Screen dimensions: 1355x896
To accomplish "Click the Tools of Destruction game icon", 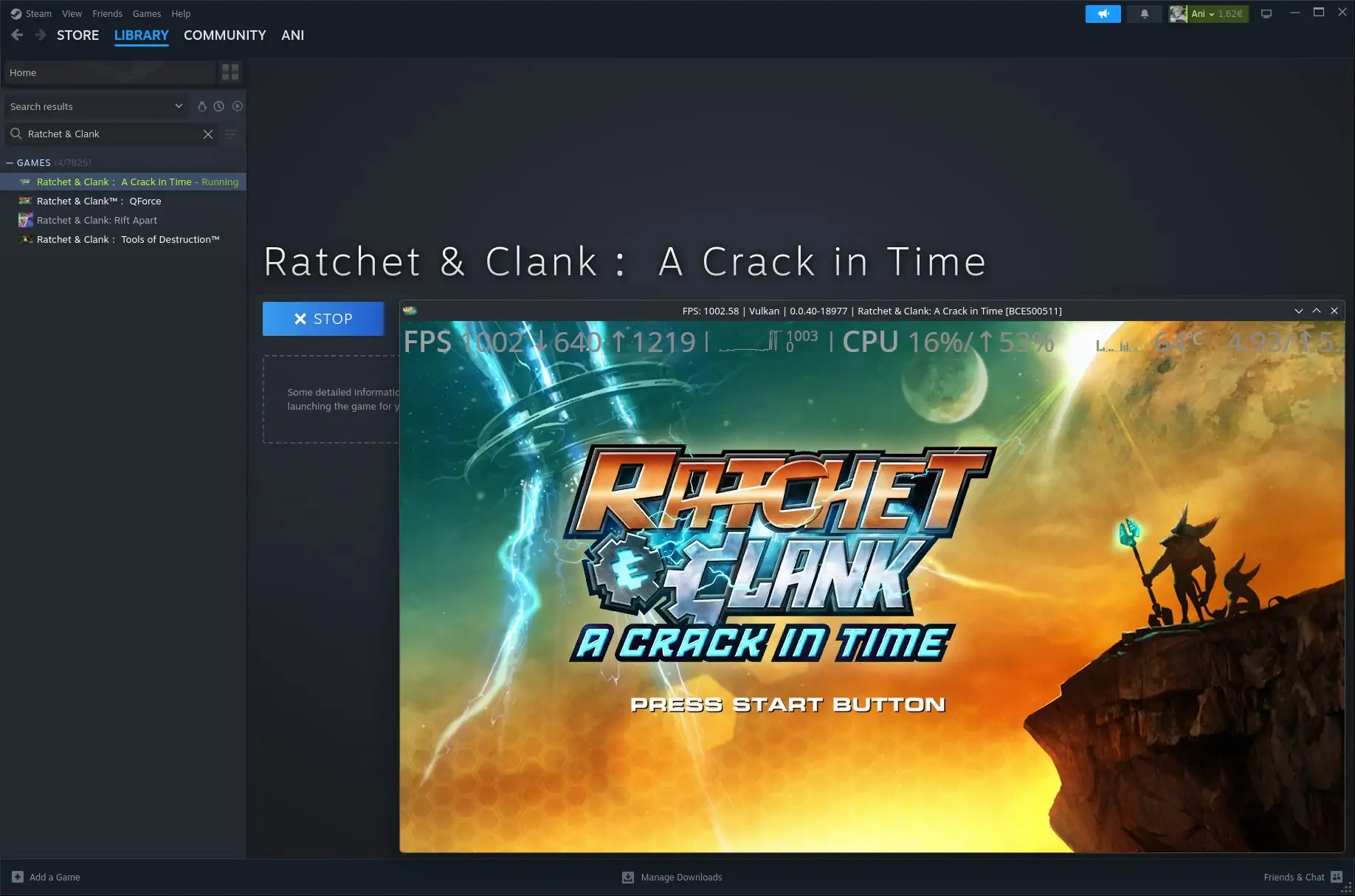I will [25, 239].
